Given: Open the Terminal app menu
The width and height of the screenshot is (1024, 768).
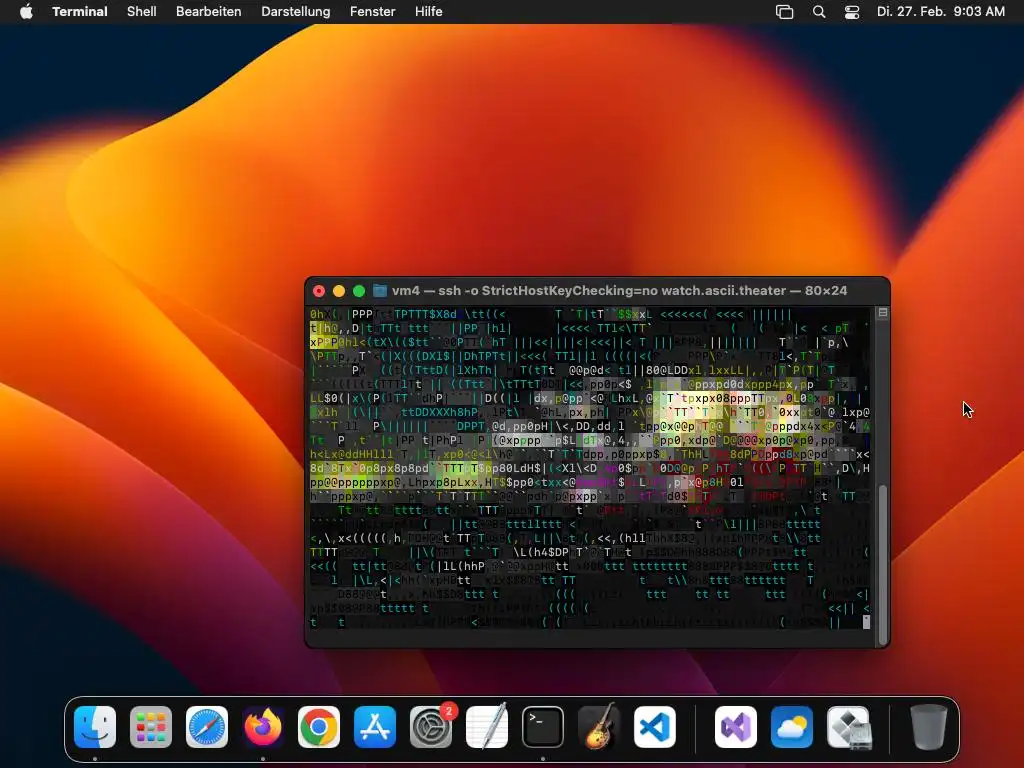Looking at the screenshot, I should [x=80, y=12].
